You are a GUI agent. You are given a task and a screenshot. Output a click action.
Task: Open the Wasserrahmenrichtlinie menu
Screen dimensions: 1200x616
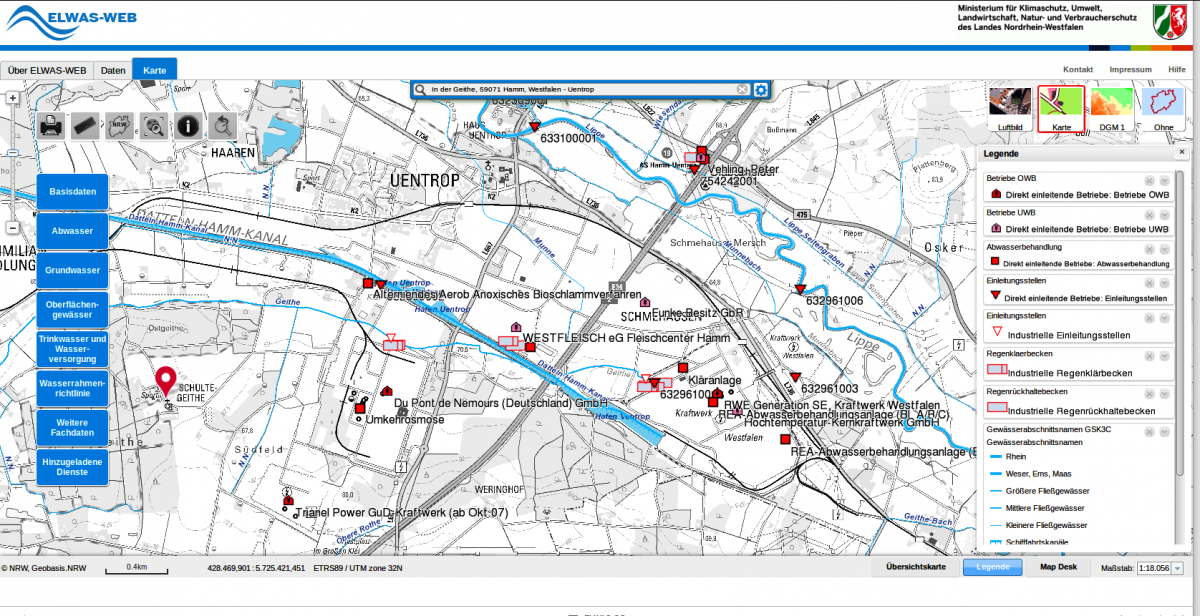click(73, 388)
